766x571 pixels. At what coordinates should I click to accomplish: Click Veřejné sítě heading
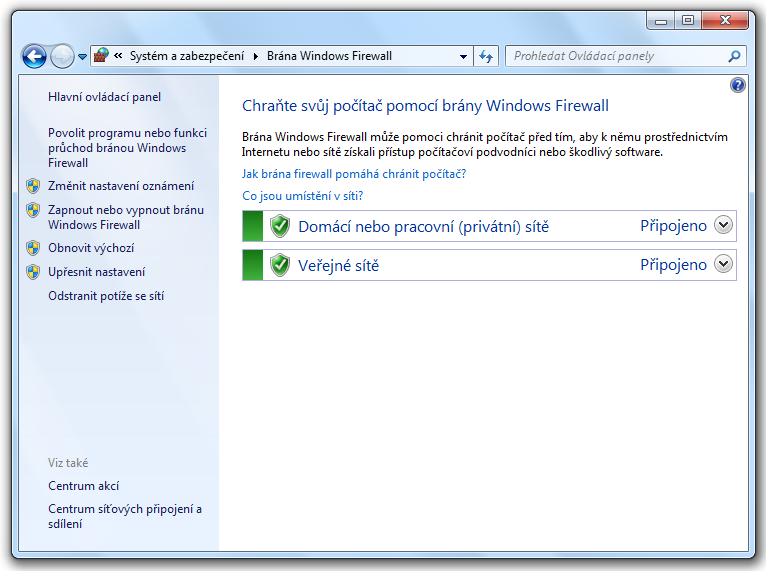pyautogui.click(x=339, y=266)
